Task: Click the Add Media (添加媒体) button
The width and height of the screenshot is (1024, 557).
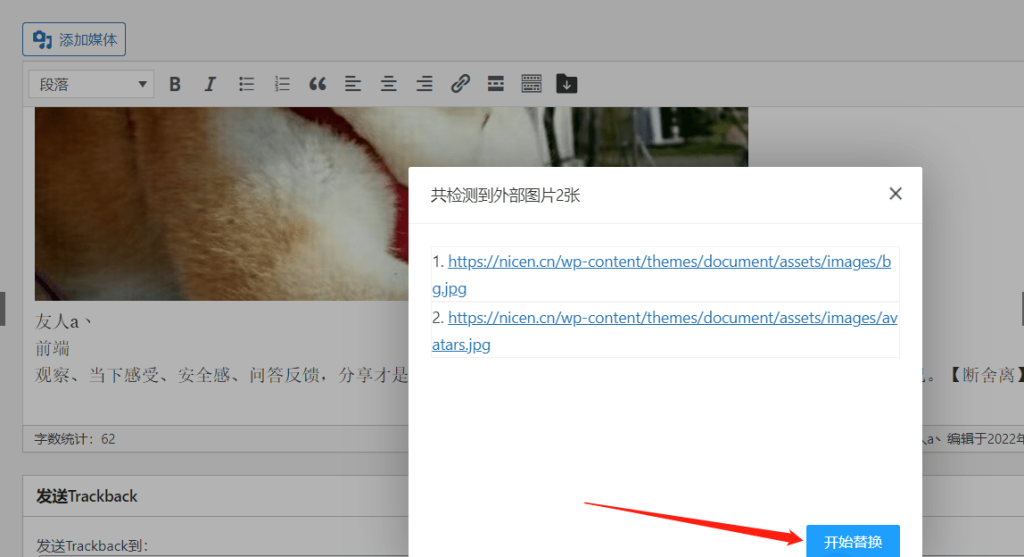Action: coord(74,39)
